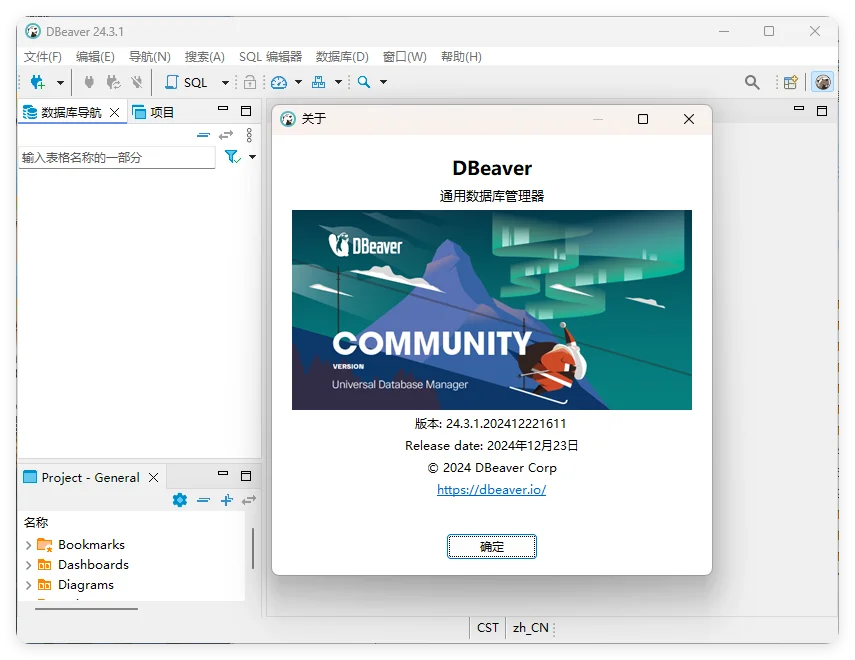
Task: Toggle link with editor in navigator
Action: point(226,134)
